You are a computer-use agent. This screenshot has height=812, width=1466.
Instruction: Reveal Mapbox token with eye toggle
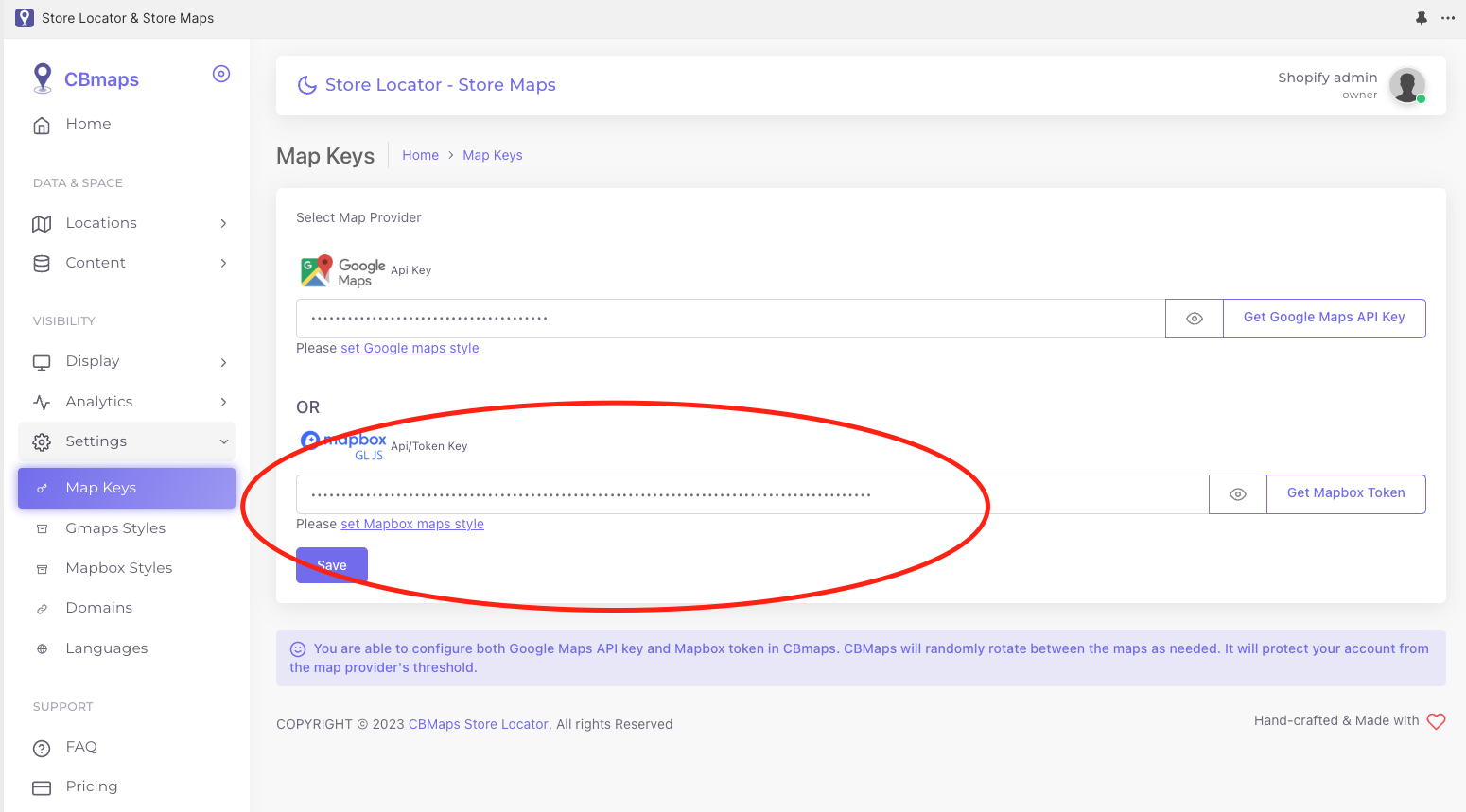point(1238,494)
